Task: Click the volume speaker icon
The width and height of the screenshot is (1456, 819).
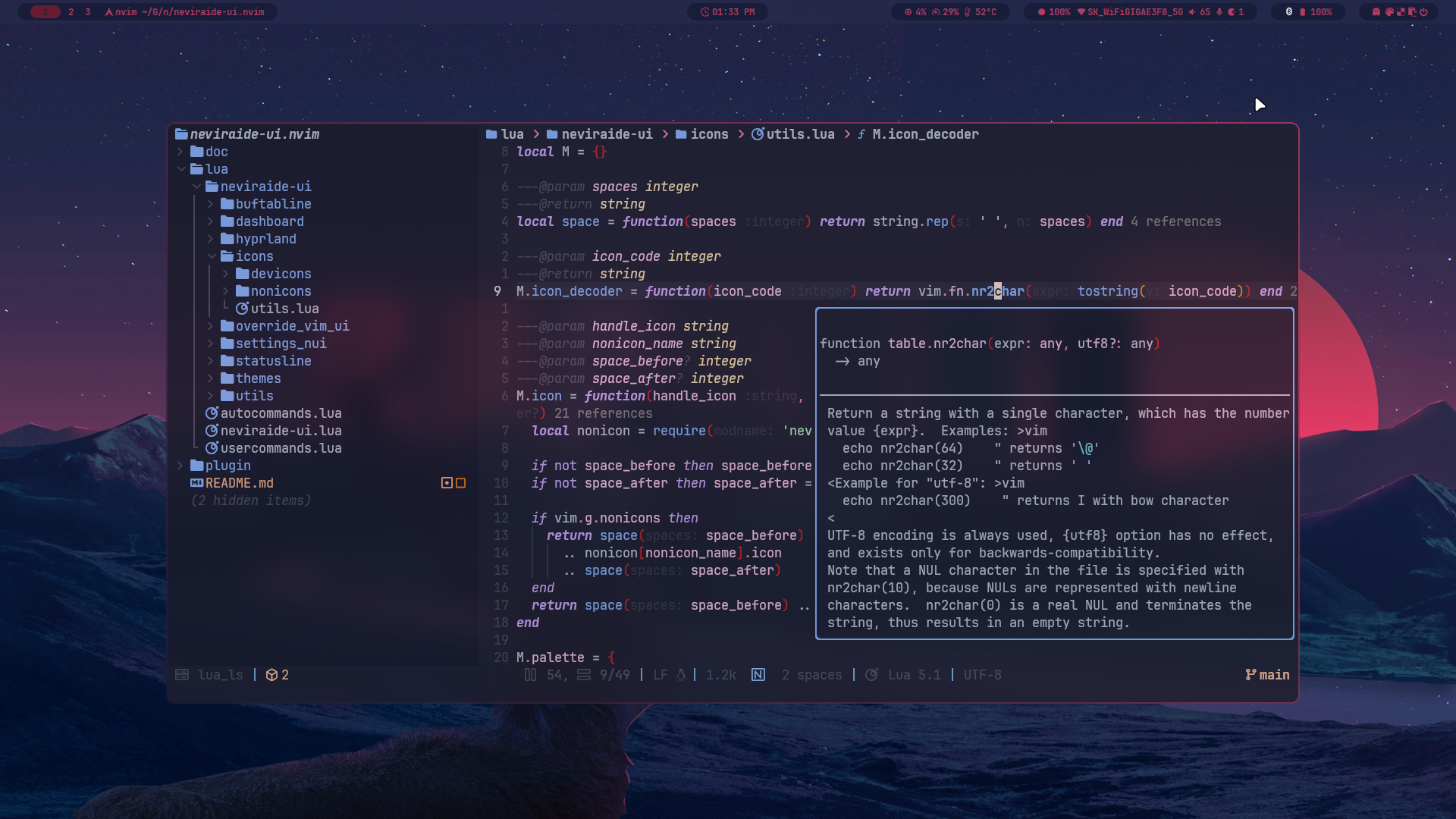Action: (1192, 12)
